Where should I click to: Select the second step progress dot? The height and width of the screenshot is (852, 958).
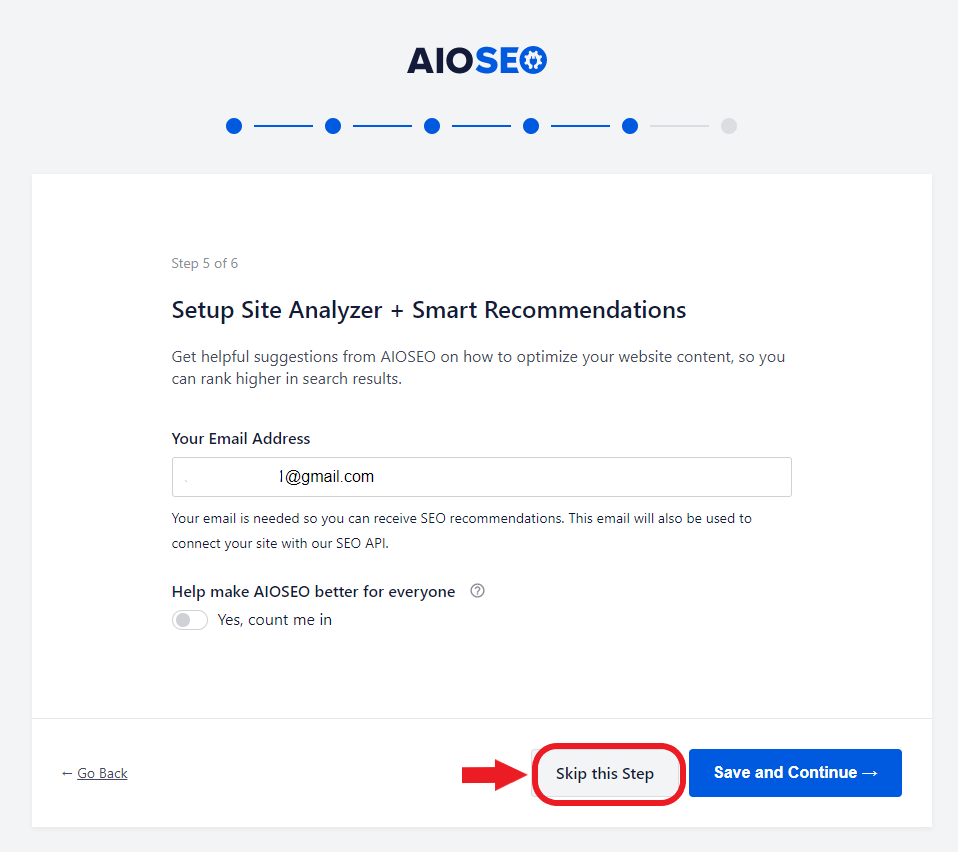[333, 126]
